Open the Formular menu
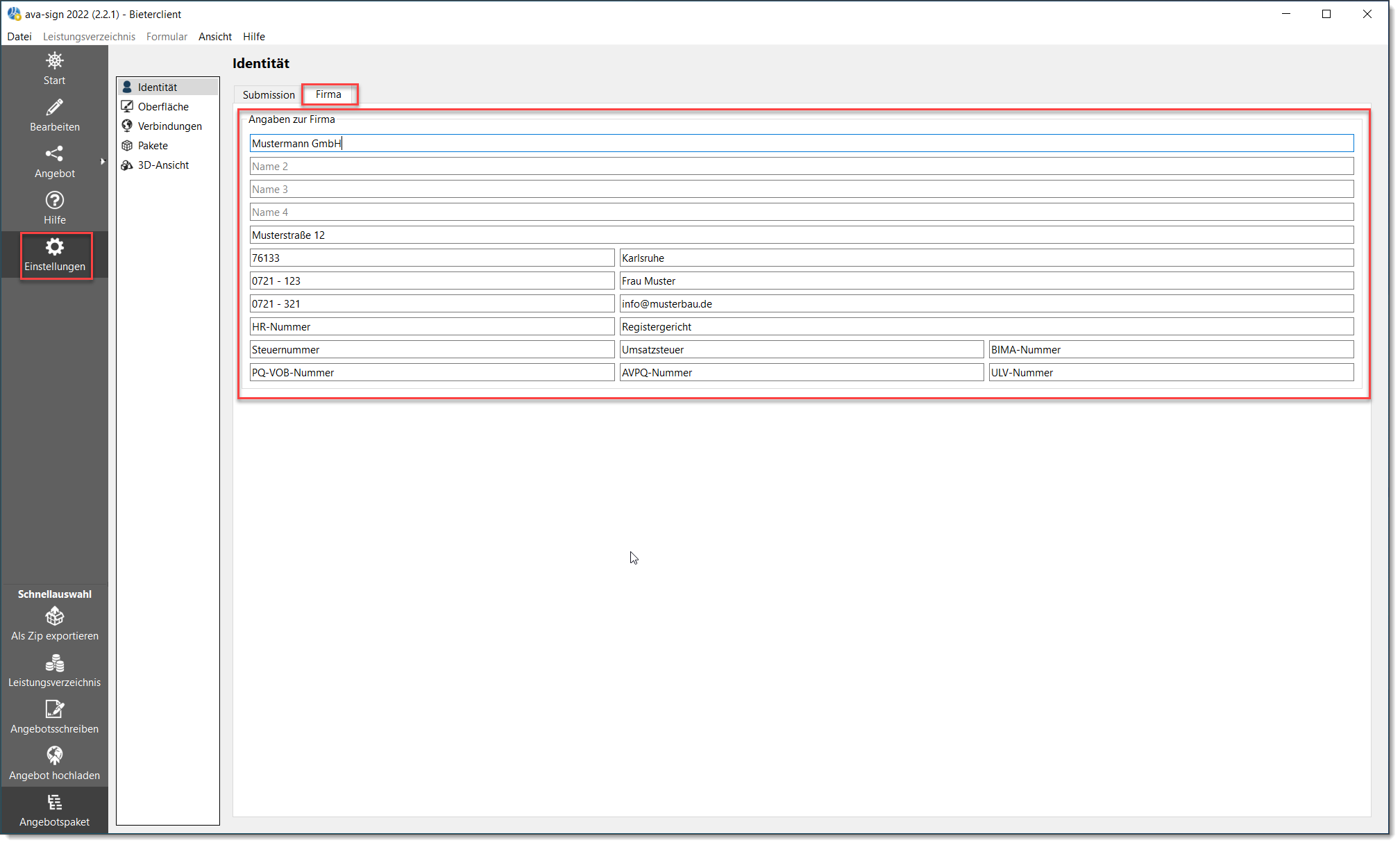The height and width of the screenshot is (845, 1400). pyautogui.click(x=167, y=36)
